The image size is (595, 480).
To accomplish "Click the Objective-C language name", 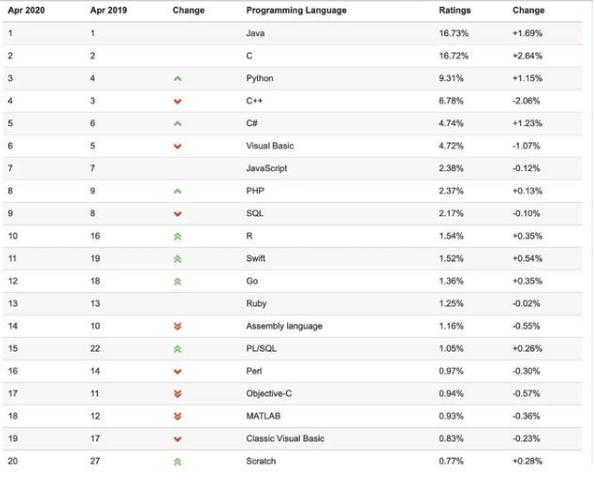I will pos(269,393).
